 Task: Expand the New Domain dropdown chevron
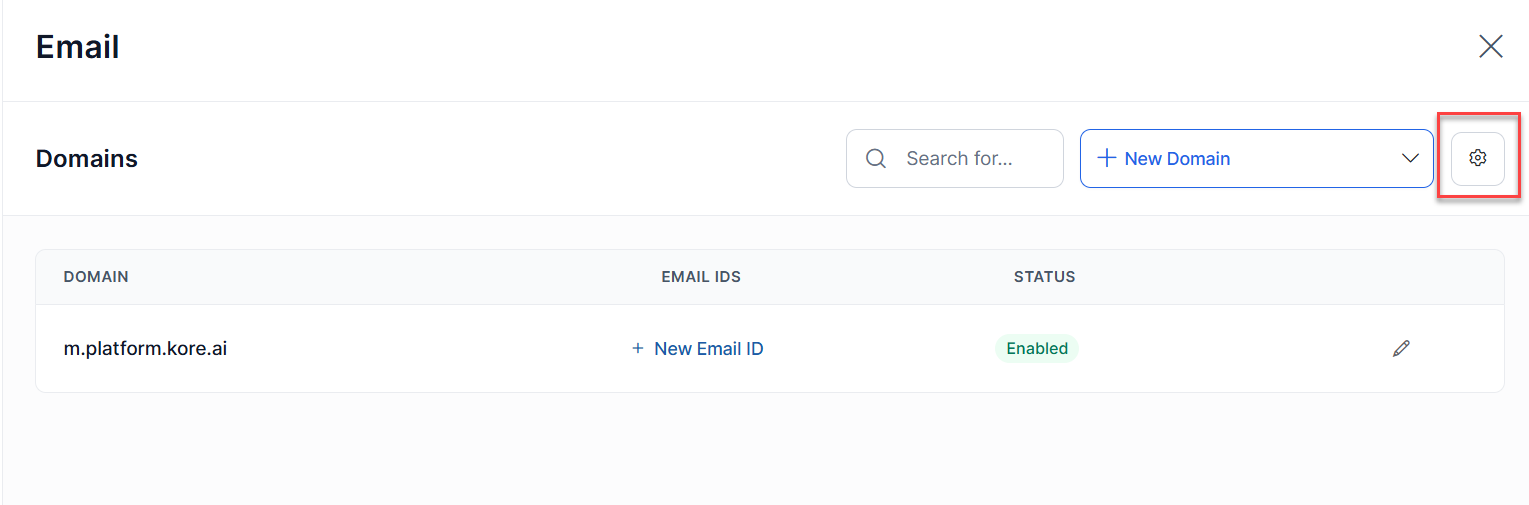pyautogui.click(x=1410, y=158)
